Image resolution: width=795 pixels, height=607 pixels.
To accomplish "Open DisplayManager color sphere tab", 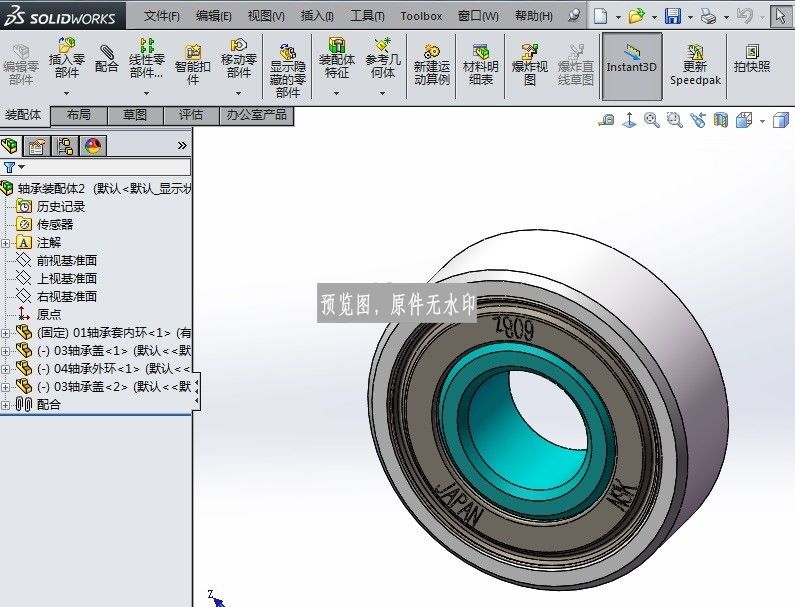I will (x=93, y=146).
